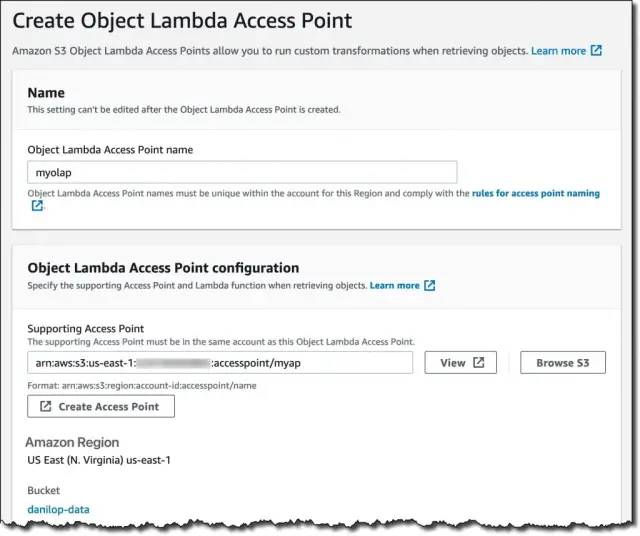
Task: Click external icon after access point naming rules
Action: (37, 207)
